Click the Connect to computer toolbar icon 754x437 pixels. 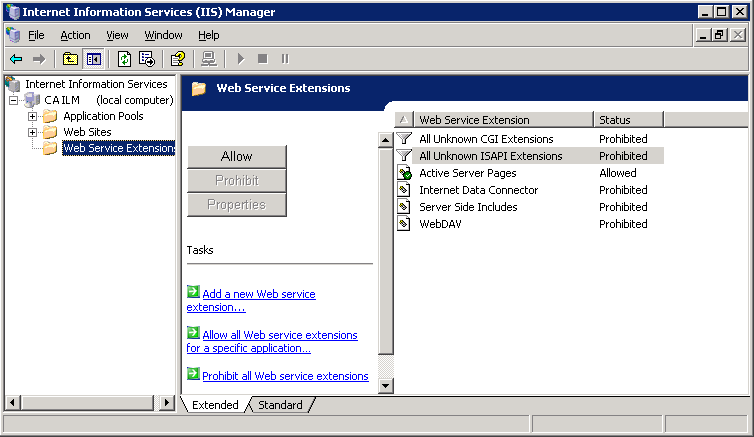tap(209, 59)
